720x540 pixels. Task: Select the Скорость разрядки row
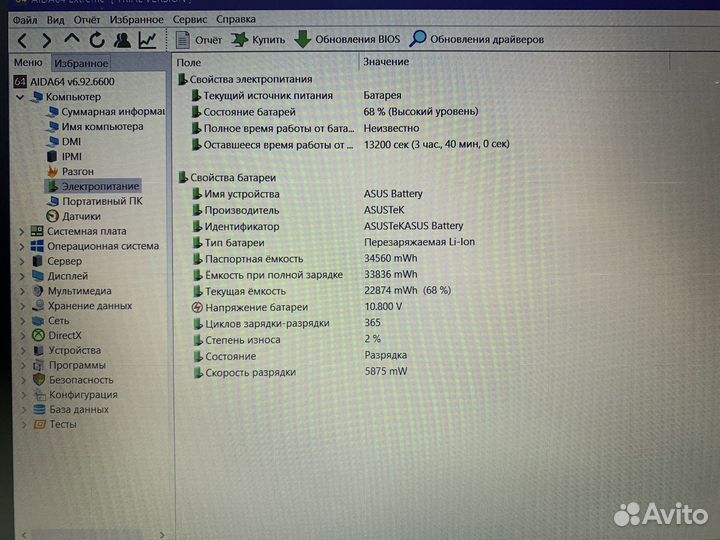click(300, 372)
